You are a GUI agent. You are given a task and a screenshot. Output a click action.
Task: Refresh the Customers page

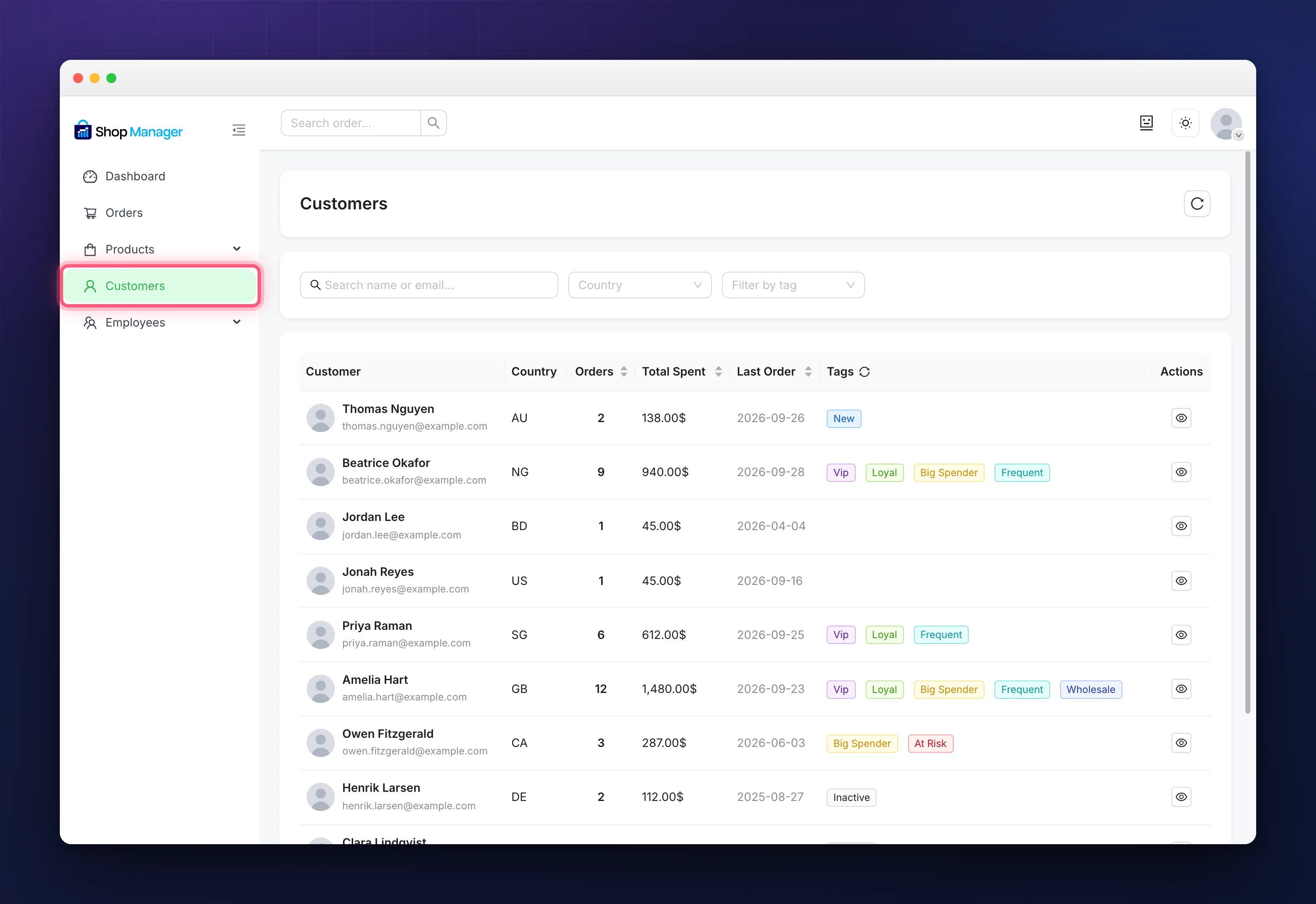click(1196, 203)
